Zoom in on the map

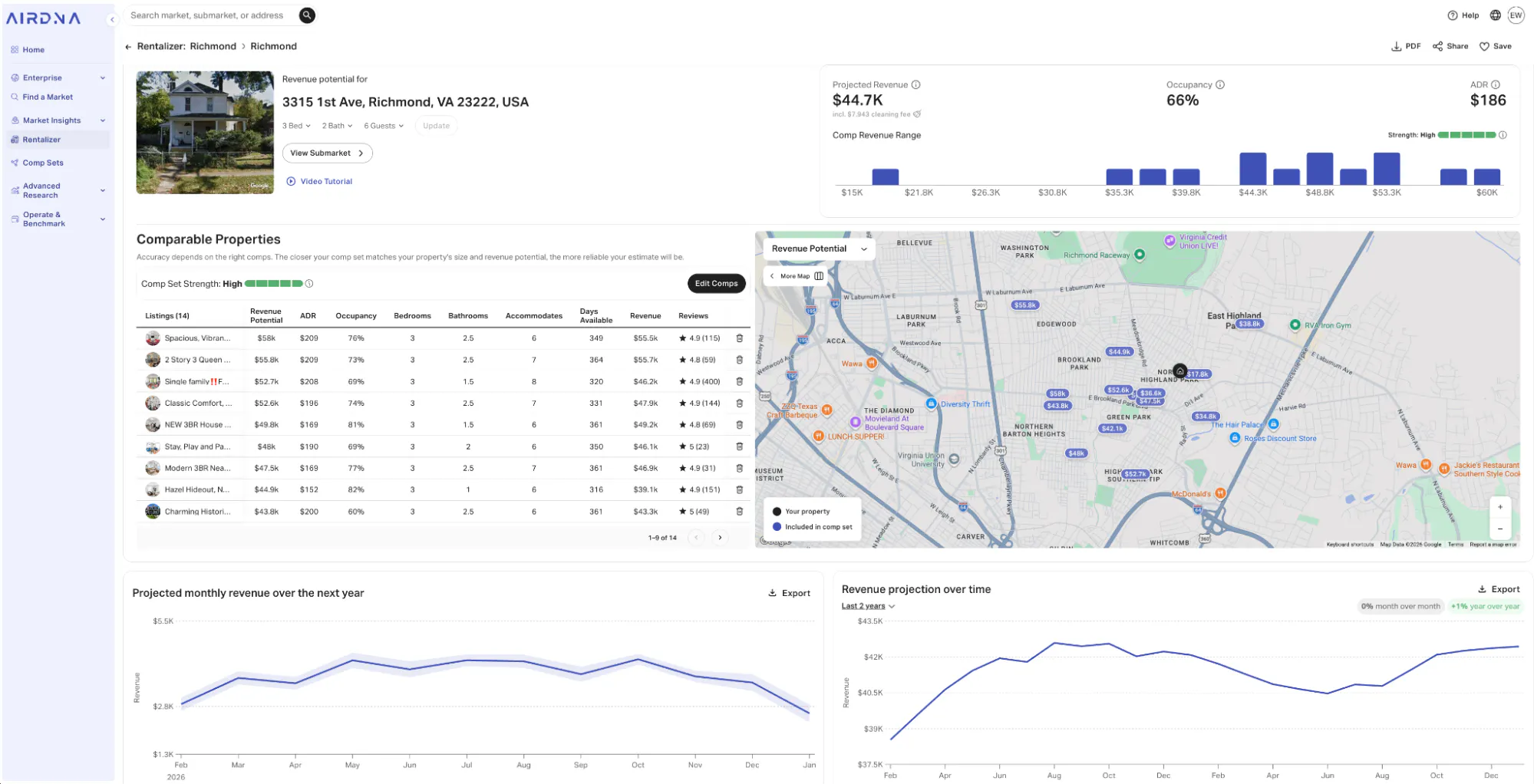1500,507
